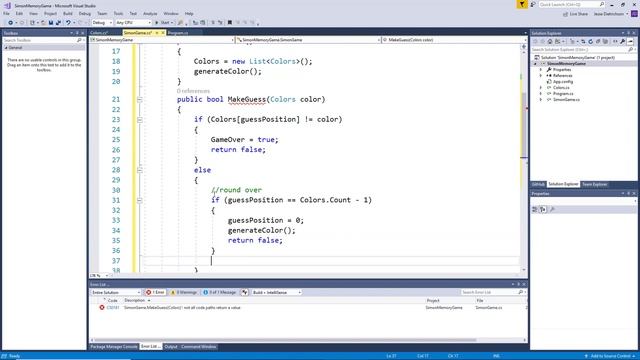Switch to the Package Manager Console tab
This screenshot has height=360, width=640.
(114, 347)
